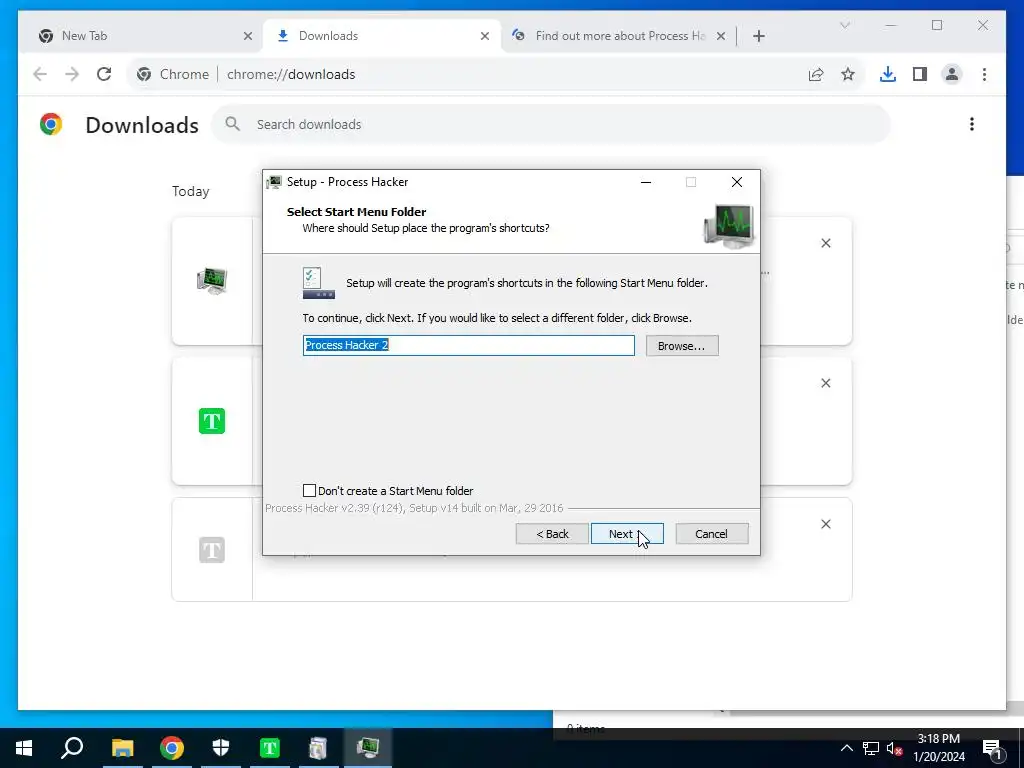This screenshot has width=1024, height=768.
Task: Open Downloads page more actions menu
Action: 972,124
